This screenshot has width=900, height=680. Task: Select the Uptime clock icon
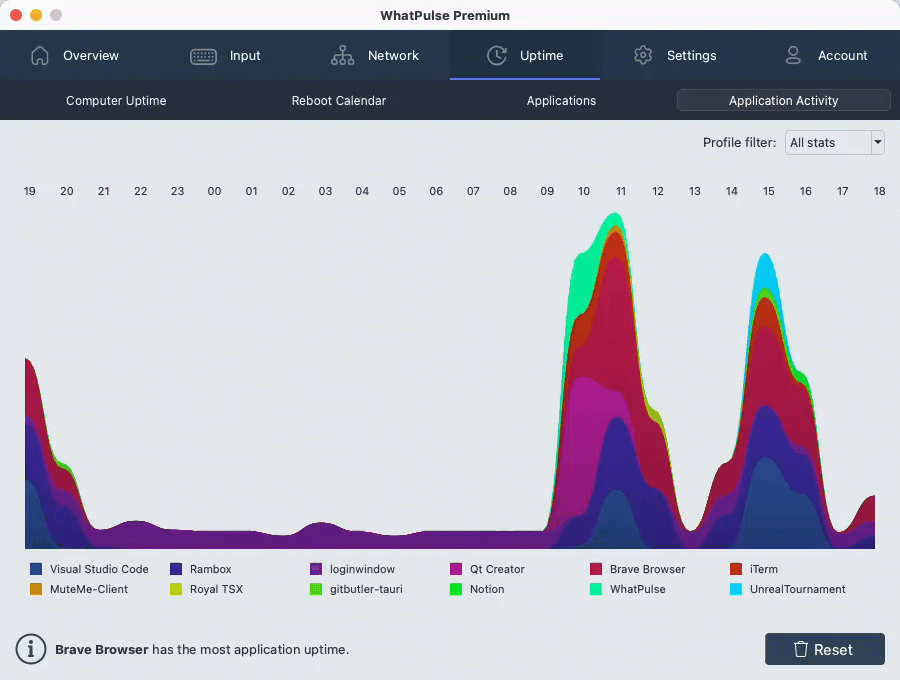click(497, 56)
